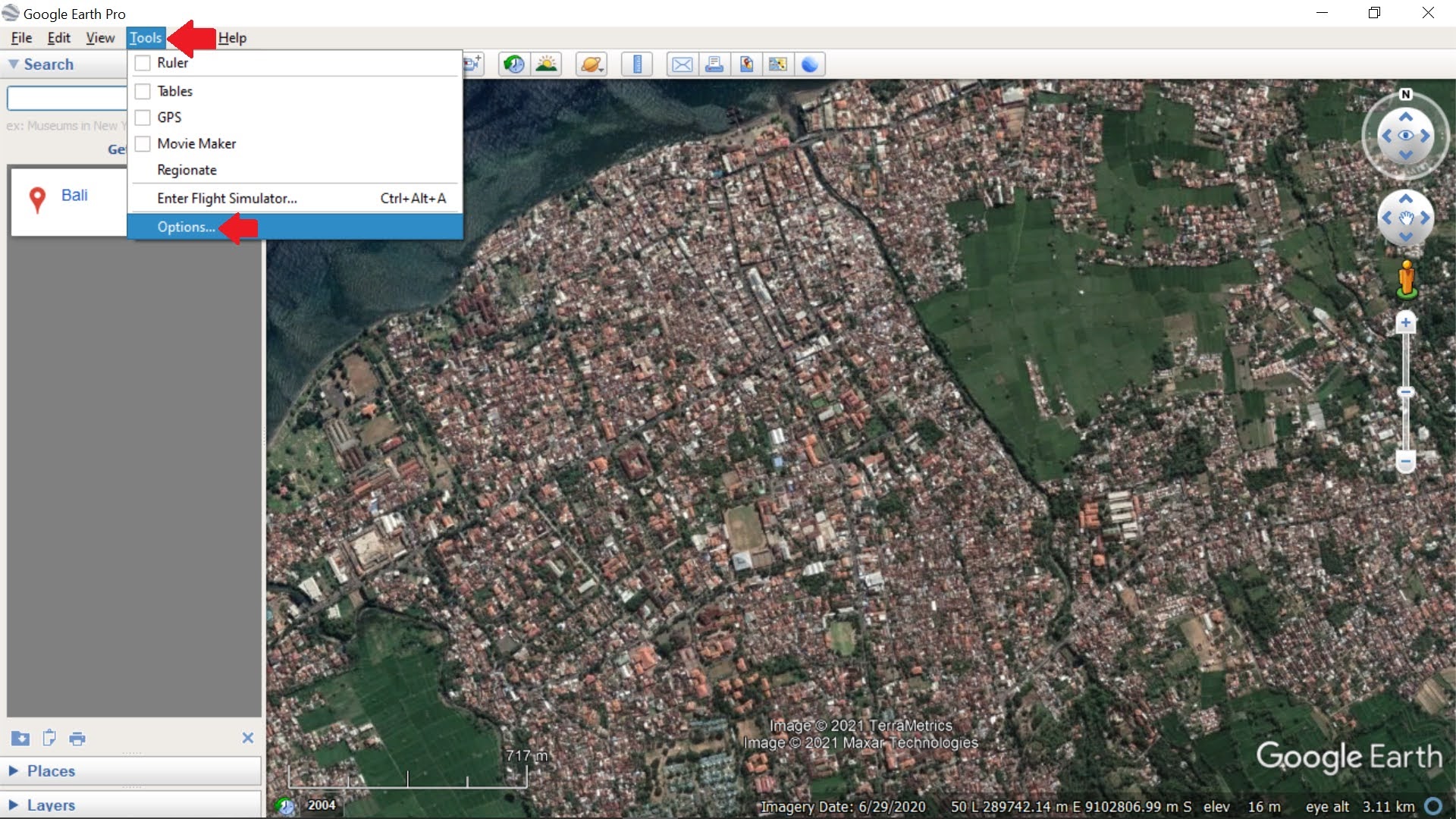Expand the Places panel

coord(50,770)
